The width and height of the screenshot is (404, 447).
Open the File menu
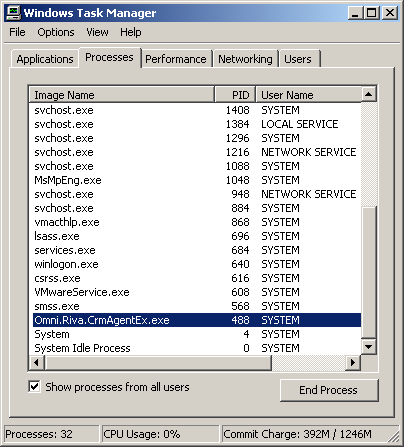pos(17,32)
